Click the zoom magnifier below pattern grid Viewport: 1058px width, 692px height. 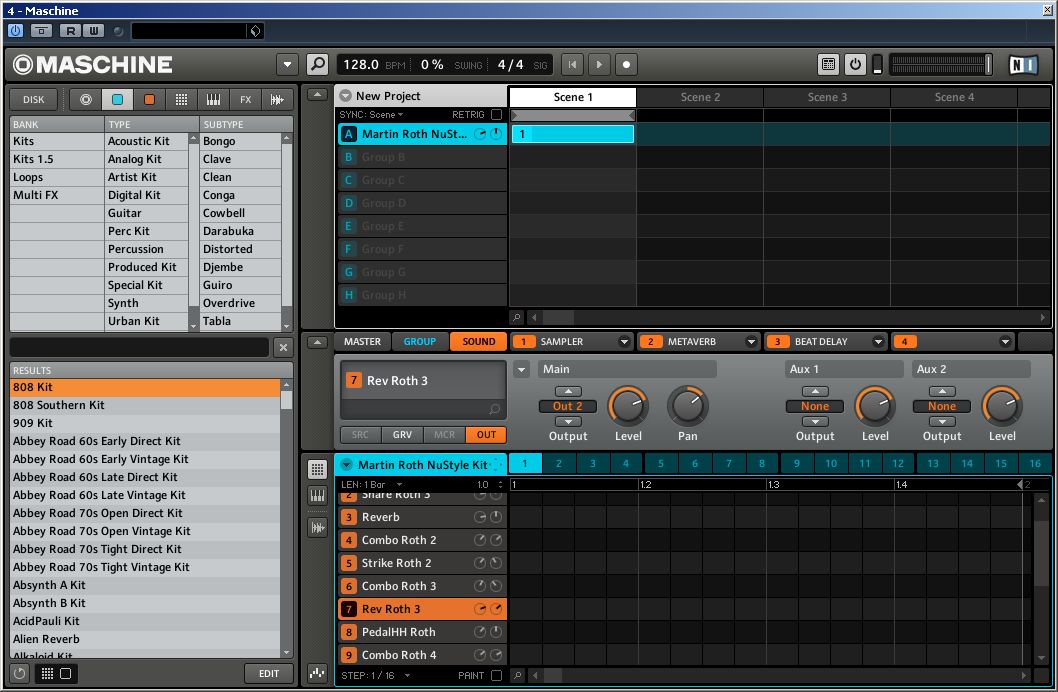pyautogui.click(x=517, y=675)
